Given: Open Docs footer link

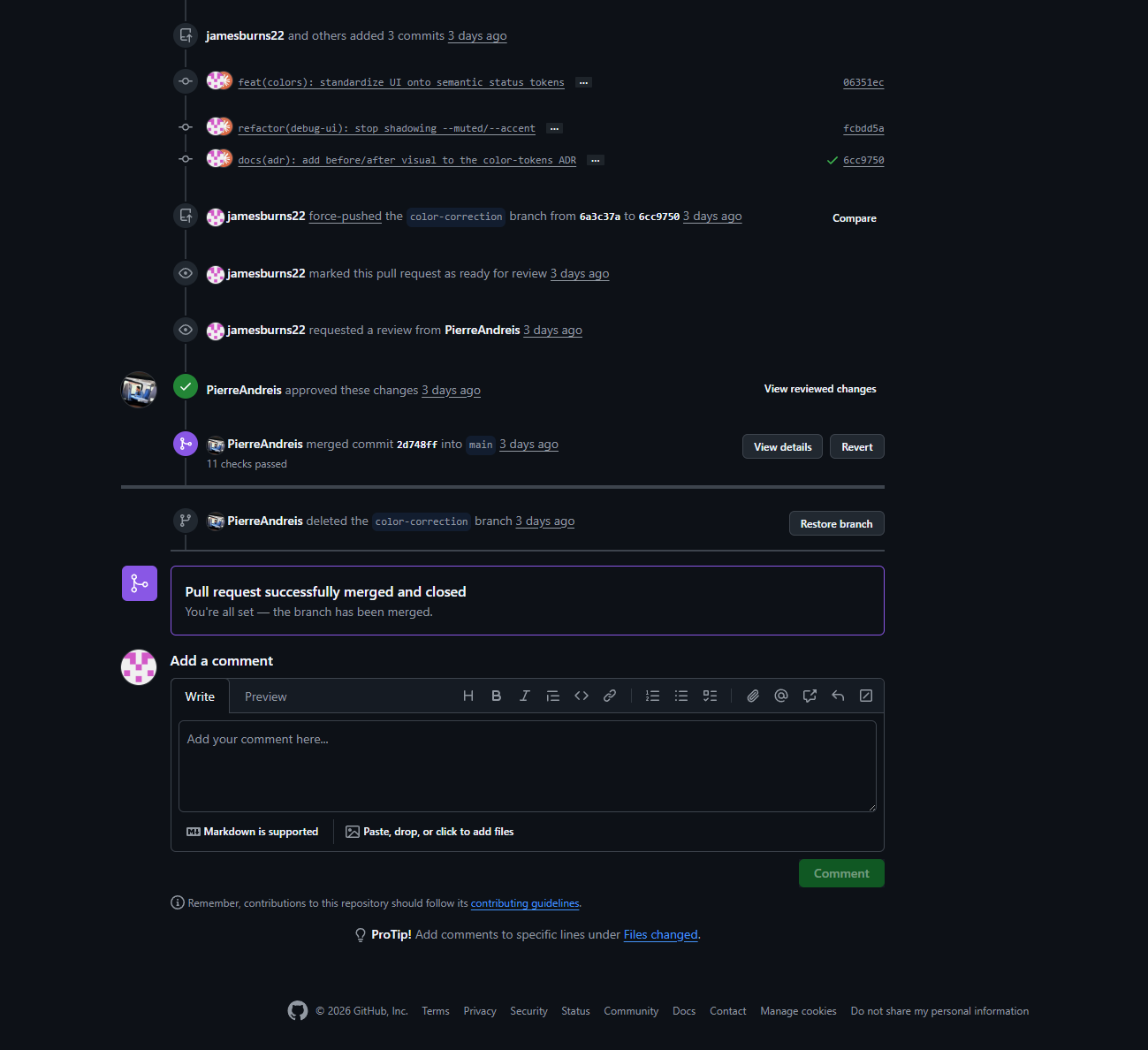Looking at the screenshot, I should (x=684, y=1011).
